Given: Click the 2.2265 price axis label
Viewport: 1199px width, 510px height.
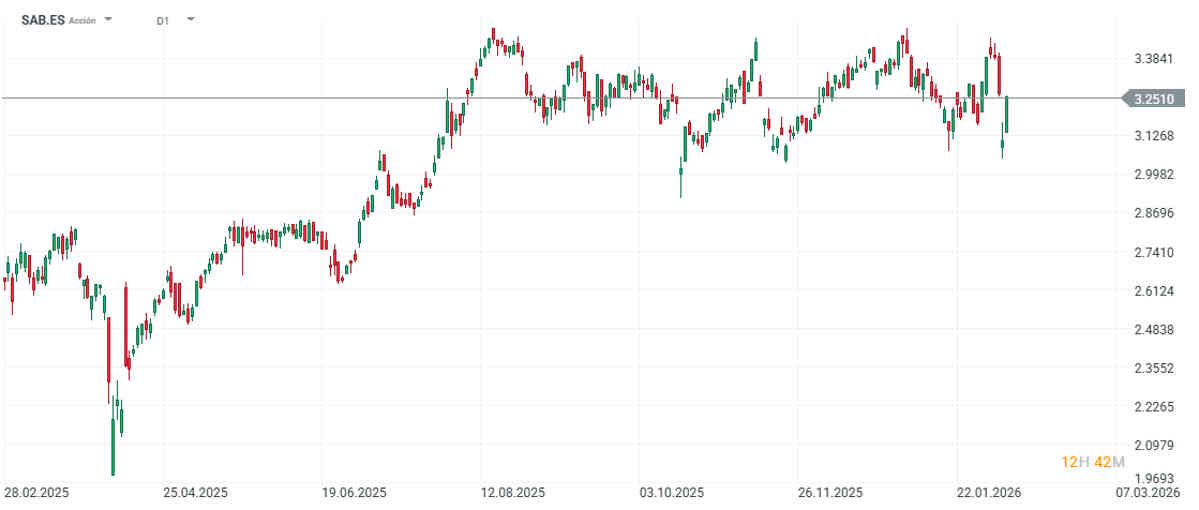Looking at the screenshot, I should (1154, 407).
